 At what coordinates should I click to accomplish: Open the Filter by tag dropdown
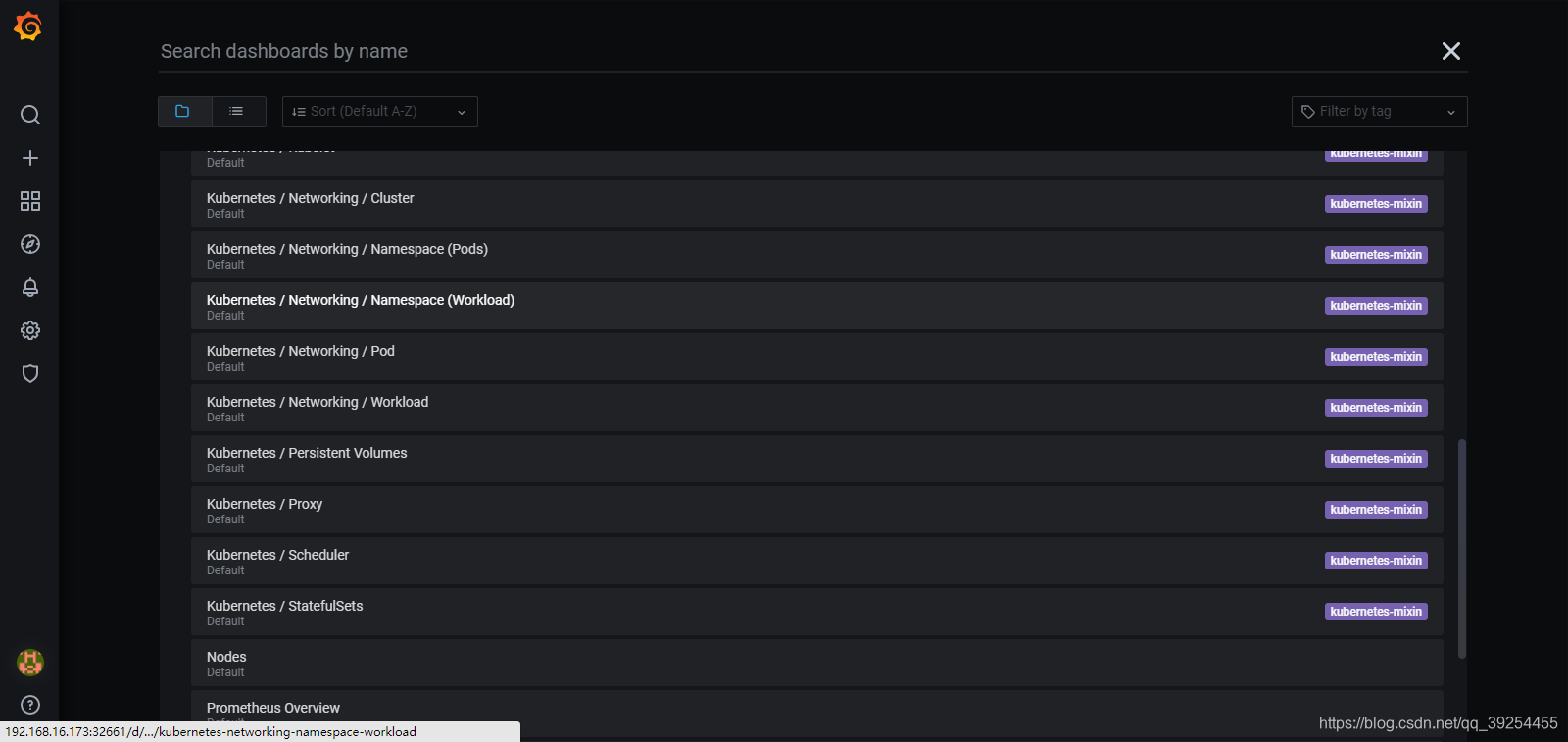click(1380, 112)
